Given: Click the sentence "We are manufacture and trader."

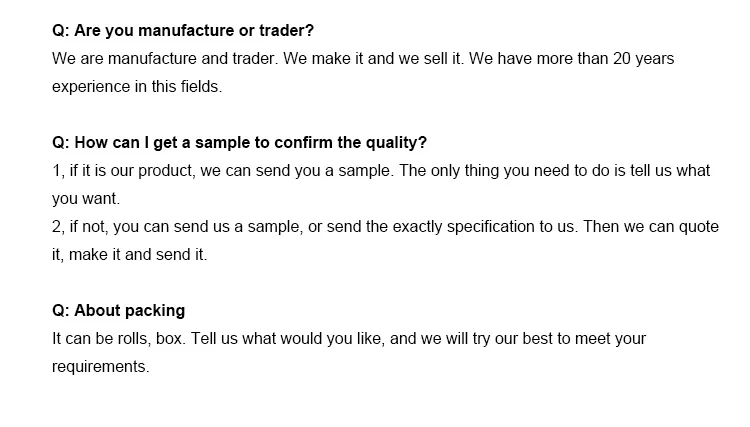Looking at the screenshot, I should [165, 58].
